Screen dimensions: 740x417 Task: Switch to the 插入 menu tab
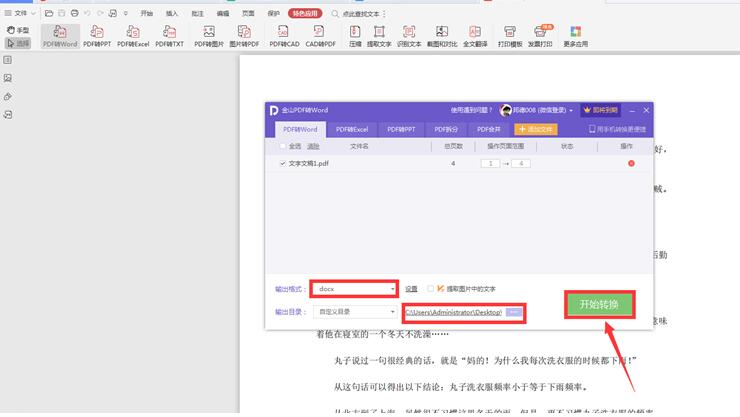pyautogui.click(x=172, y=13)
